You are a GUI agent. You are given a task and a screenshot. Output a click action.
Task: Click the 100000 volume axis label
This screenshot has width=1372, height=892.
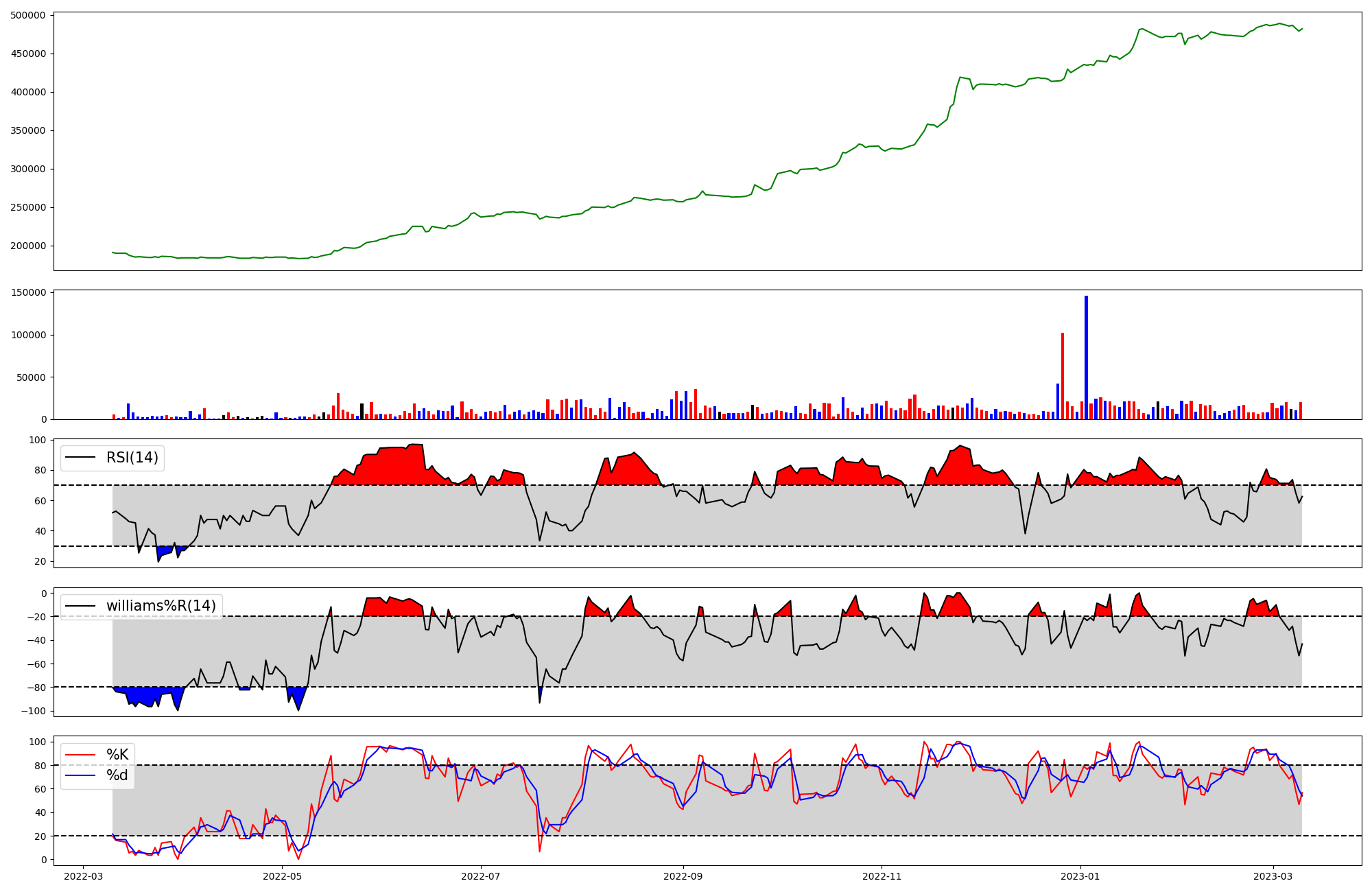click(28, 335)
